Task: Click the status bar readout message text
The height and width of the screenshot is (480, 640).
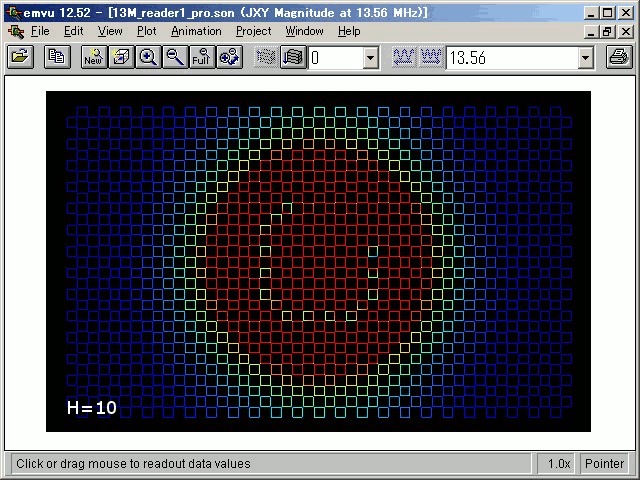Action: click(x=133, y=464)
